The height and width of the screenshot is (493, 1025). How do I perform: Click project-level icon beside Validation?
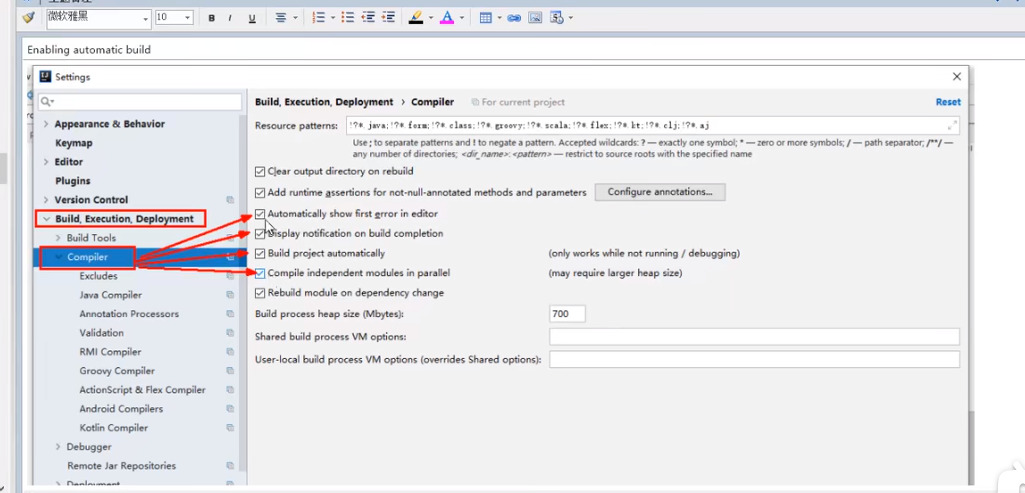230,333
